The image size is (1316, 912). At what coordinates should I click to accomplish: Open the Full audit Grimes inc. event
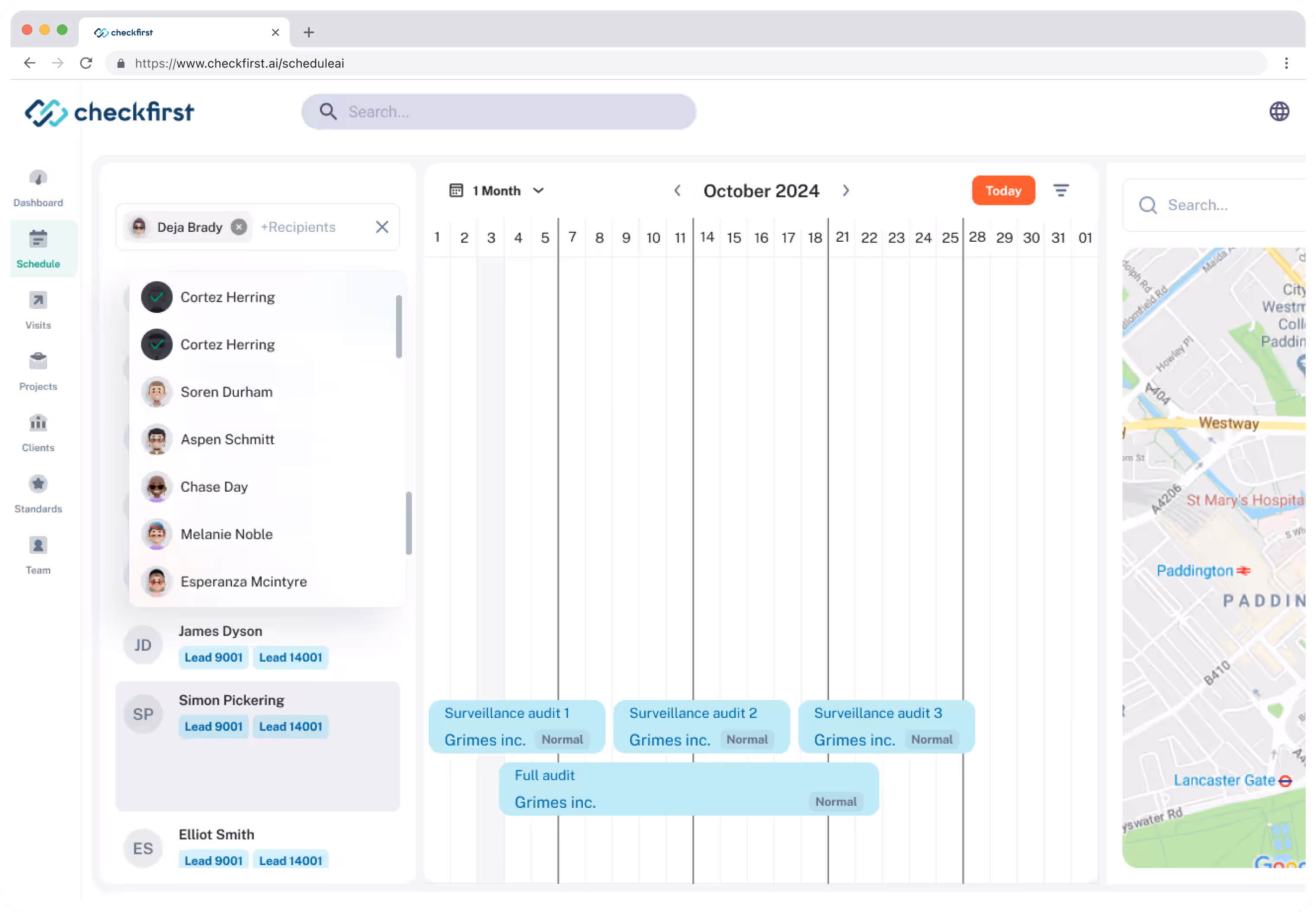(x=688, y=789)
